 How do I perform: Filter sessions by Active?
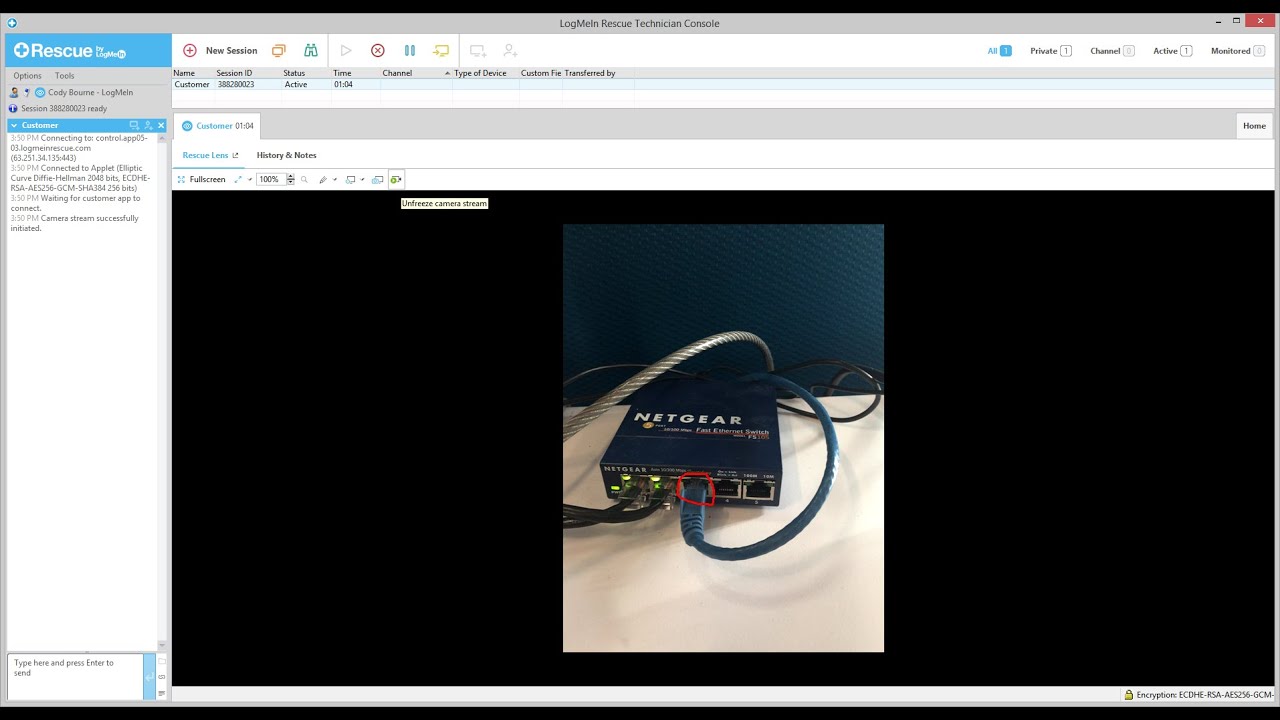[x=1172, y=51]
